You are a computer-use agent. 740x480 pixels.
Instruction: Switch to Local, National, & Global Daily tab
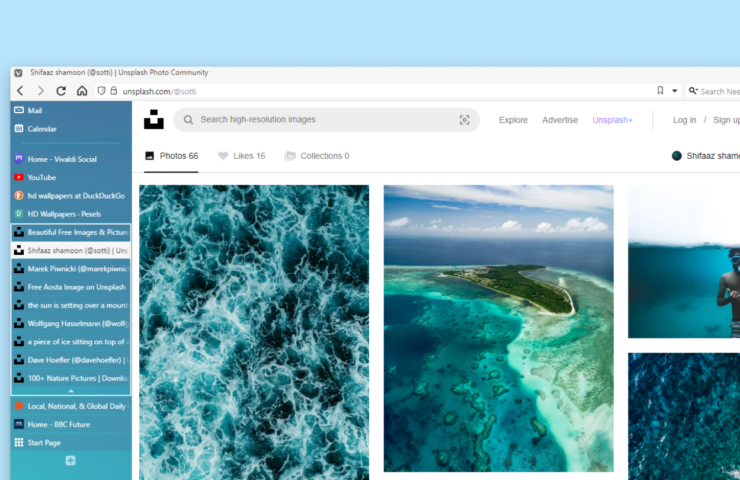71,406
